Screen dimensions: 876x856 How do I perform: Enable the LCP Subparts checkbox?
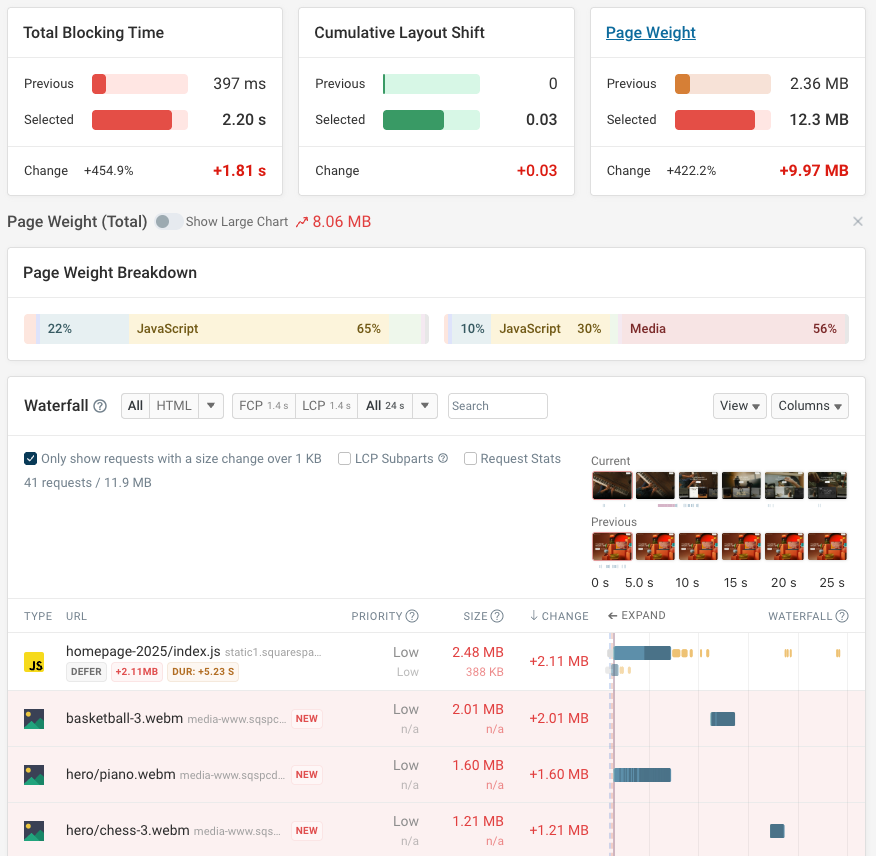click(344, 458)
